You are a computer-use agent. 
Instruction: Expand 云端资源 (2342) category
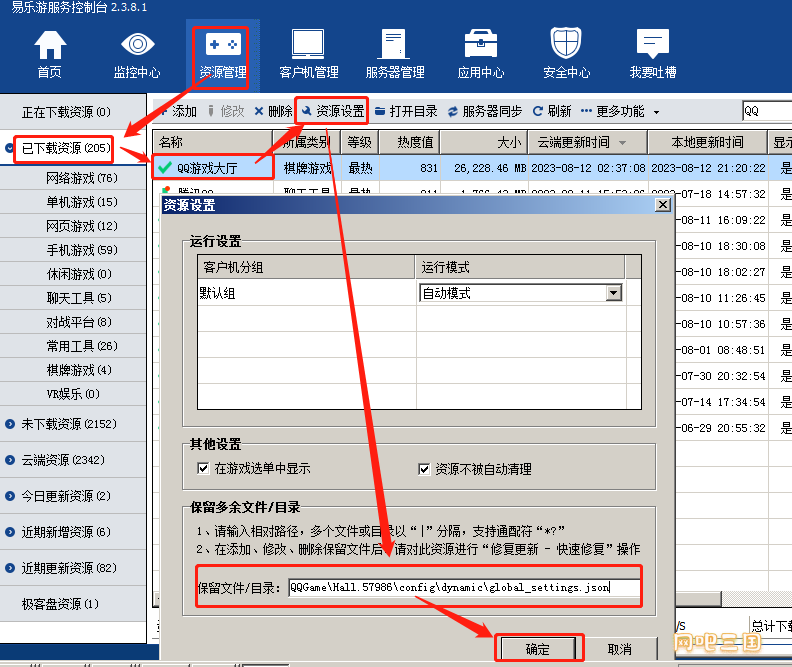[9, 460]
